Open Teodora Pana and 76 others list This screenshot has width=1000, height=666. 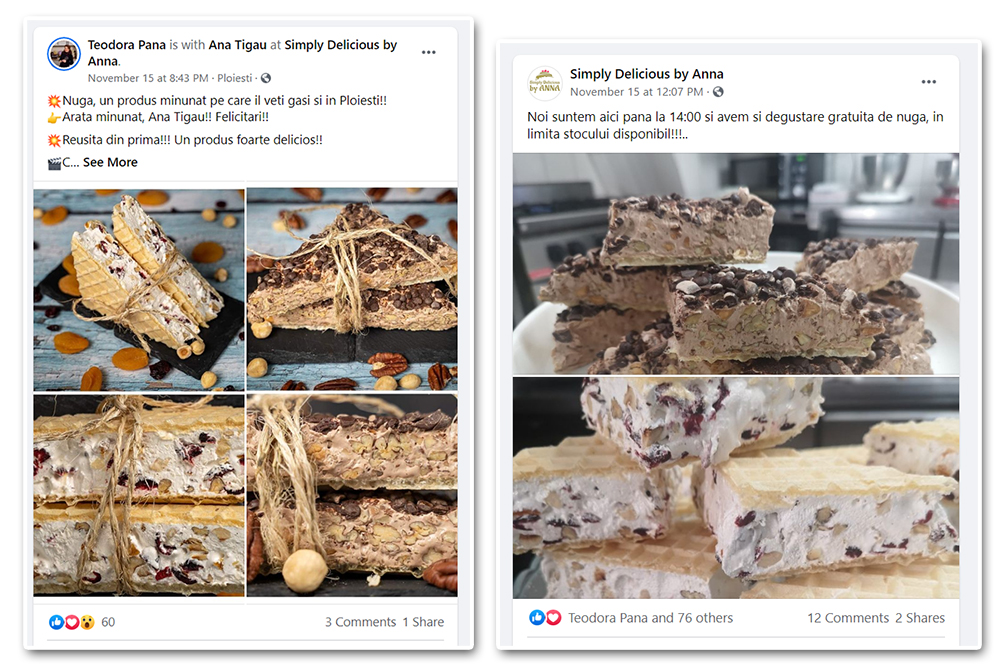(x=651, y=618)
